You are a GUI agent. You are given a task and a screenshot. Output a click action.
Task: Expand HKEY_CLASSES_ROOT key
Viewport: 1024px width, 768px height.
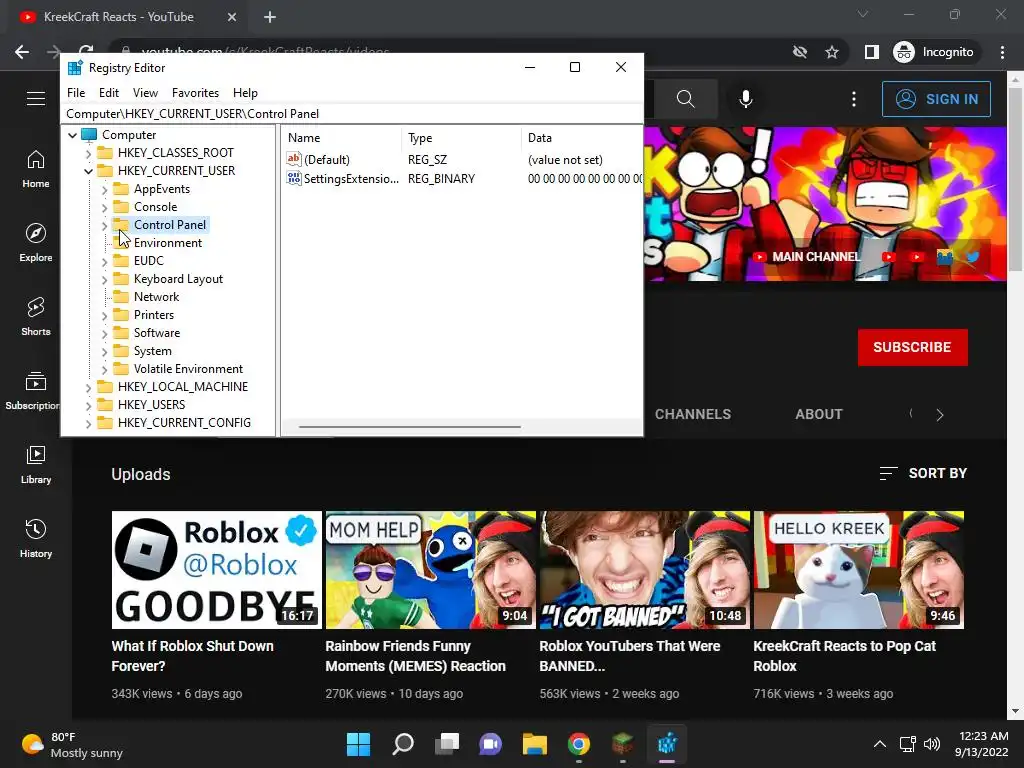(x=88, y=153)
